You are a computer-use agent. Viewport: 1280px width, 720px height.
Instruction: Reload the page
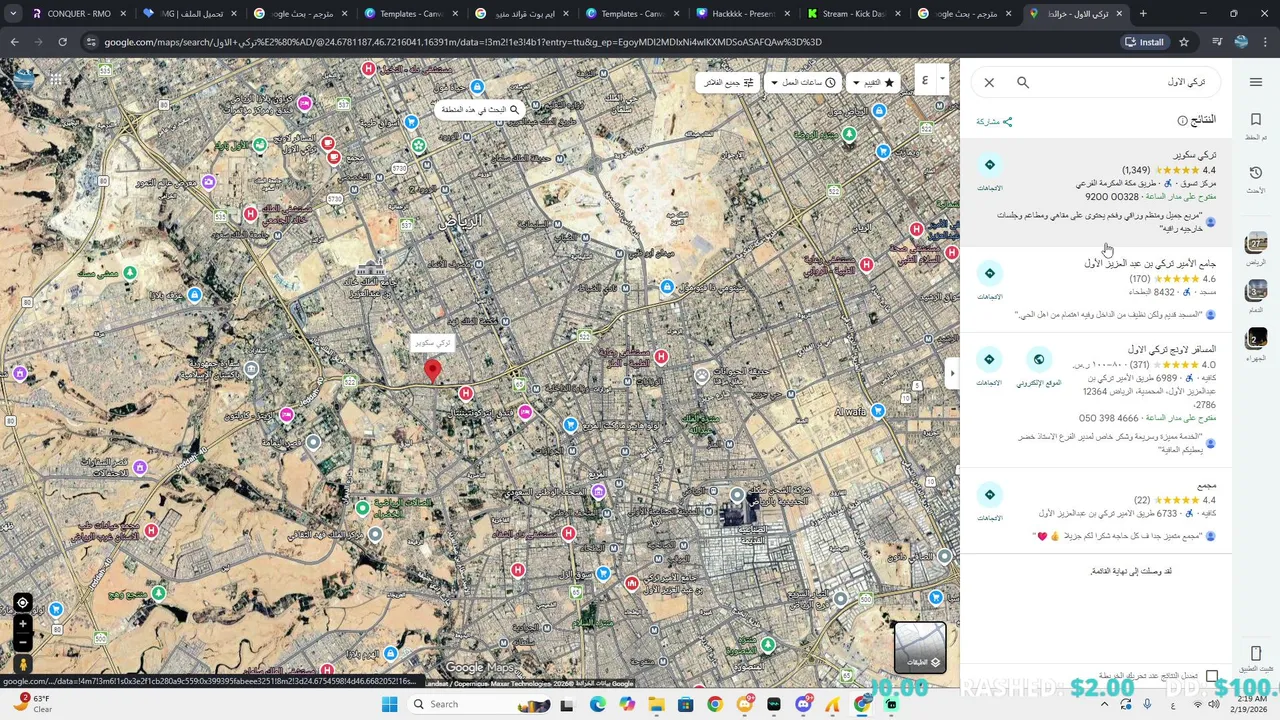coord(62,42)
